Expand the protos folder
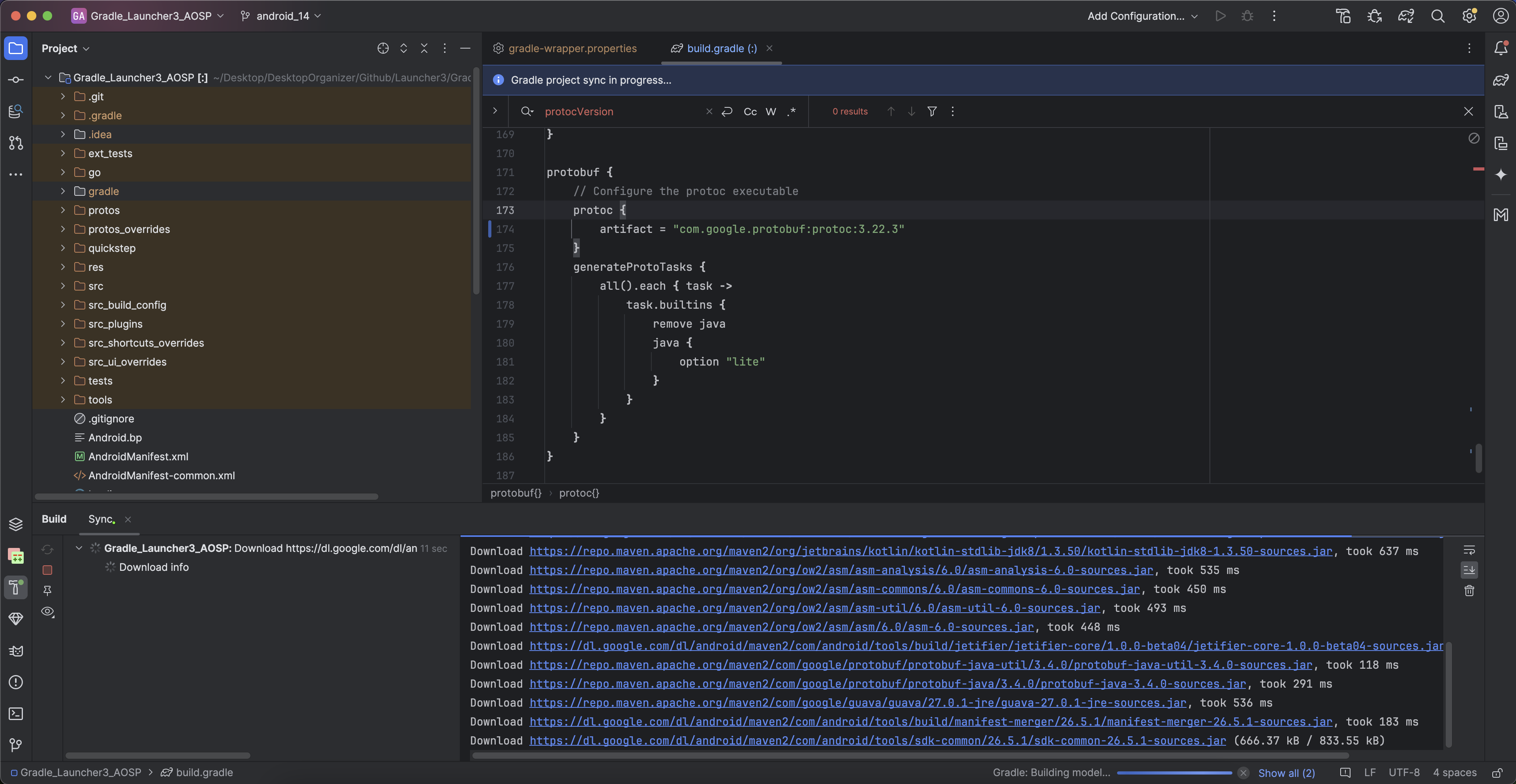The width and height of the screenshot is (1516, 784). point(63,210)
